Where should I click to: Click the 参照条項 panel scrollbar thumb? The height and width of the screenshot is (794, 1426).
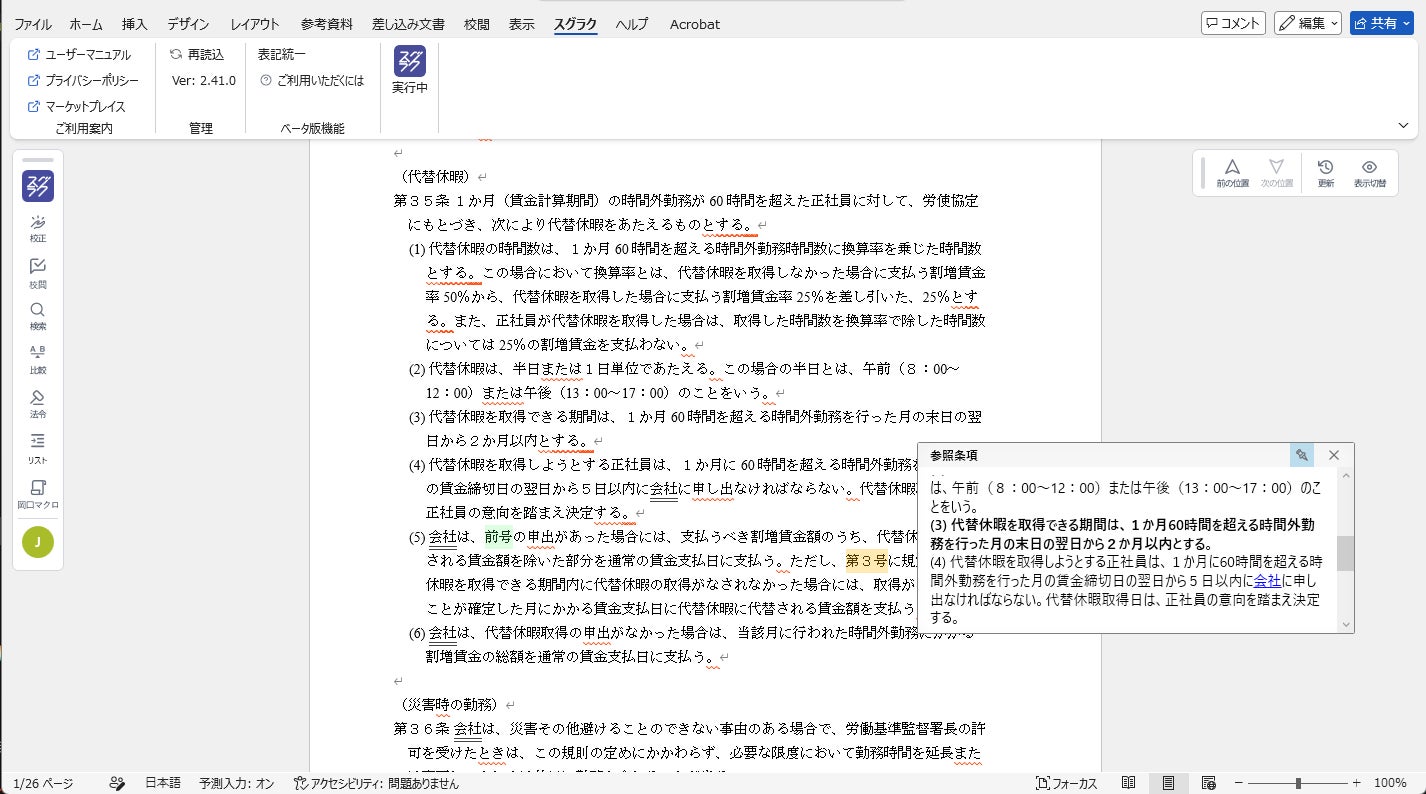tap(1345, 553)
